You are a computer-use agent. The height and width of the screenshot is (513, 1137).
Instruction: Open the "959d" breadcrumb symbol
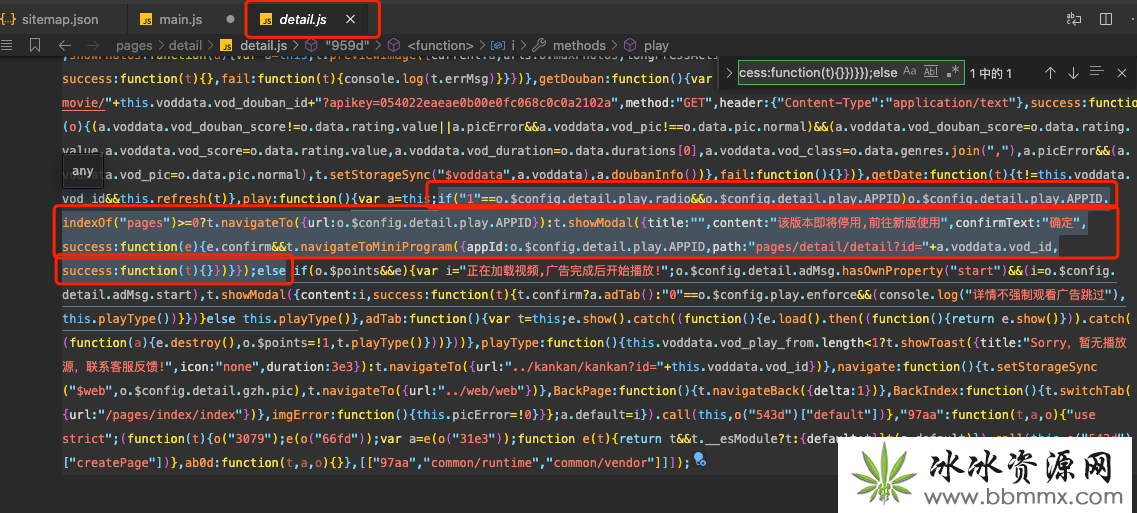(x=337, y=45)
